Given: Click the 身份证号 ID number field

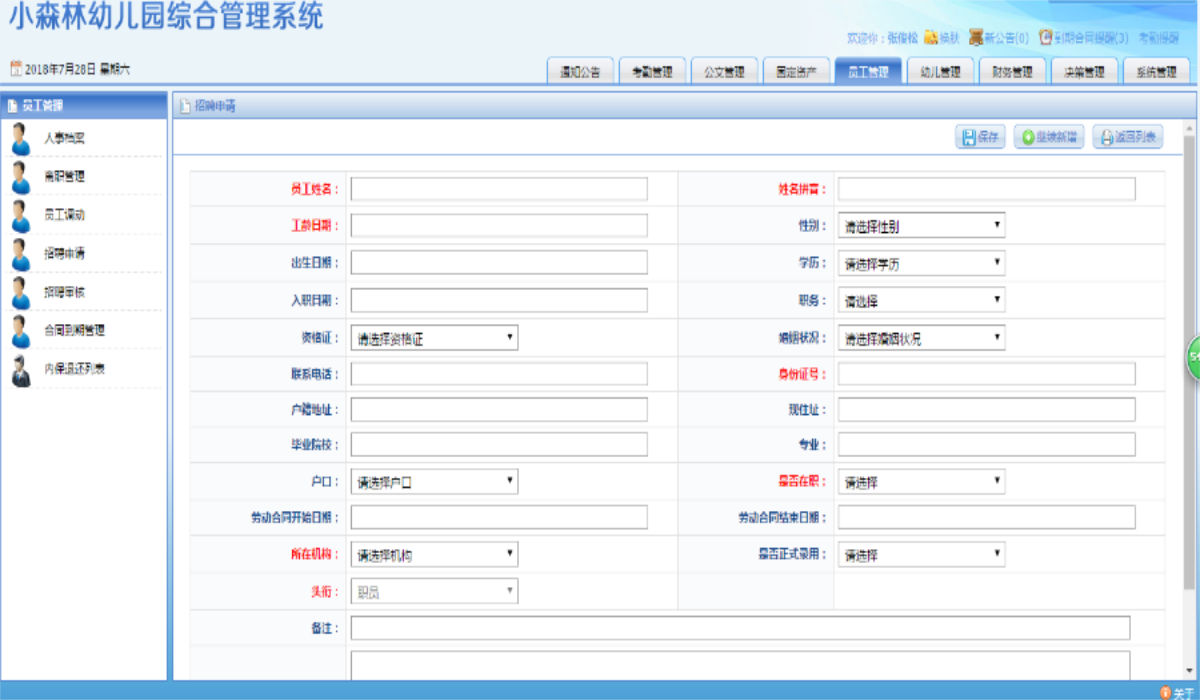Looking at the screenshot, I should pos(986,374).
